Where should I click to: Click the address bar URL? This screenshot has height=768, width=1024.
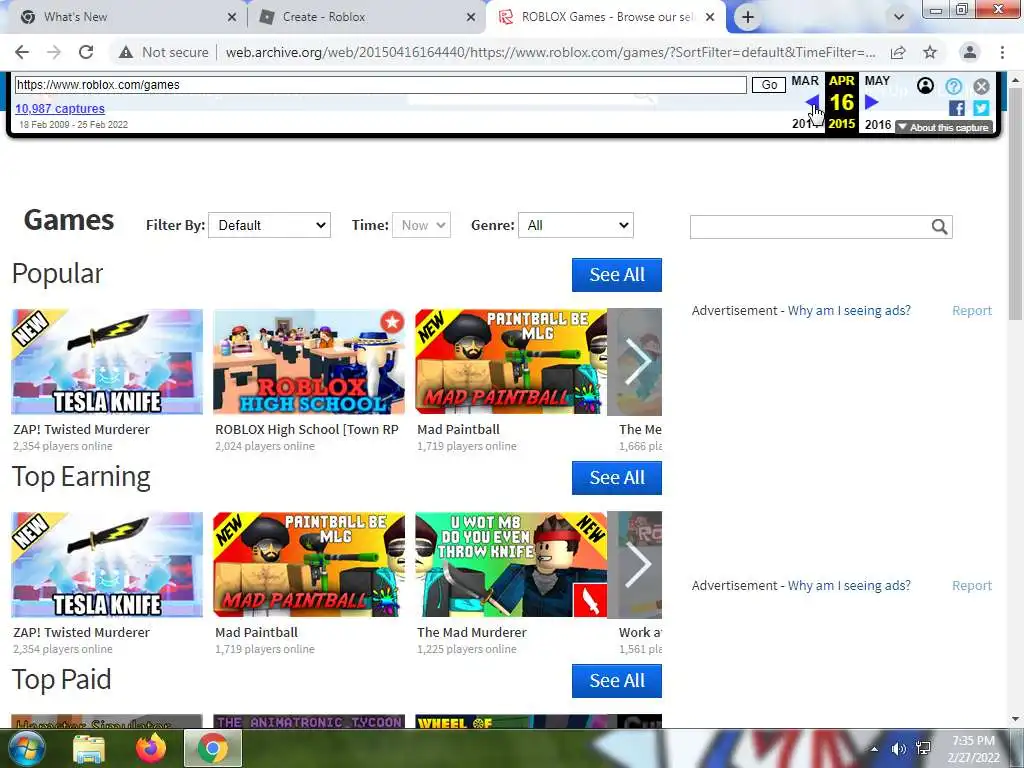551,52
